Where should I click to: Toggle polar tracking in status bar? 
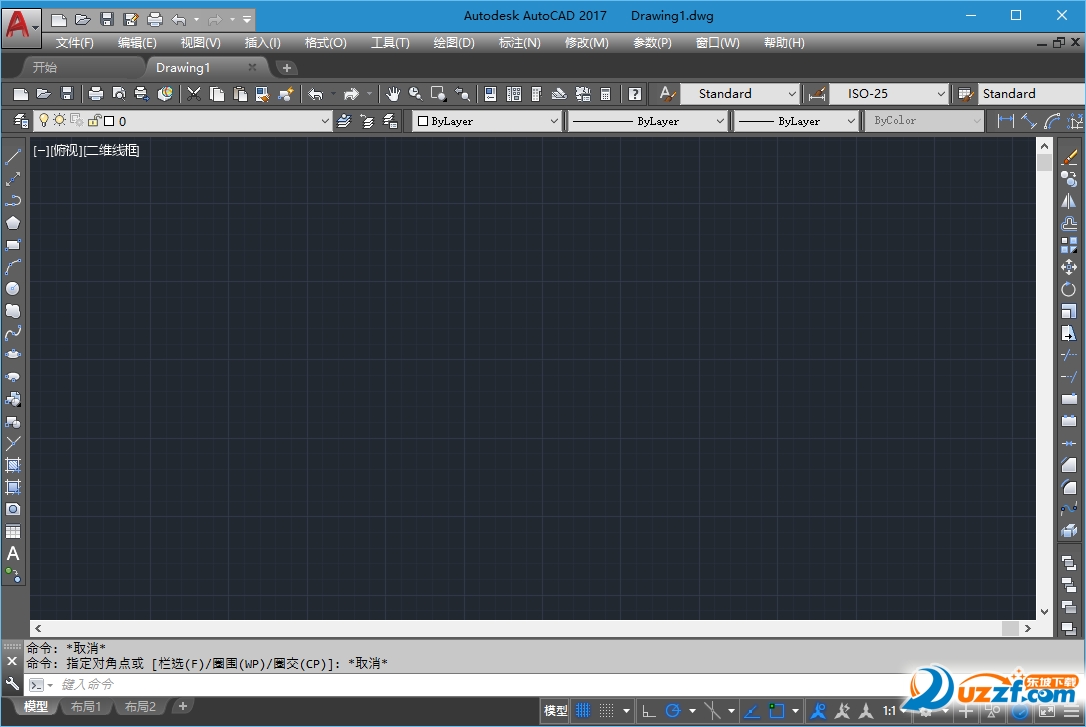[673, 710]
